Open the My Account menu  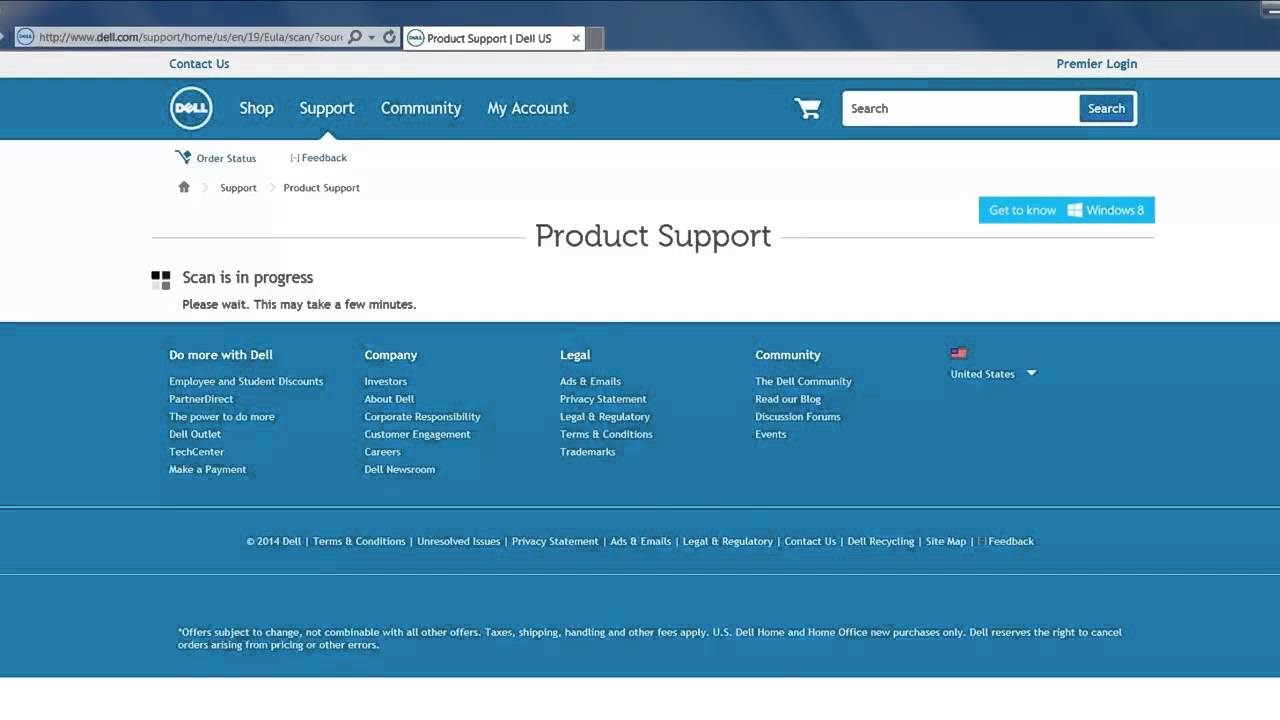click(528, 108)
